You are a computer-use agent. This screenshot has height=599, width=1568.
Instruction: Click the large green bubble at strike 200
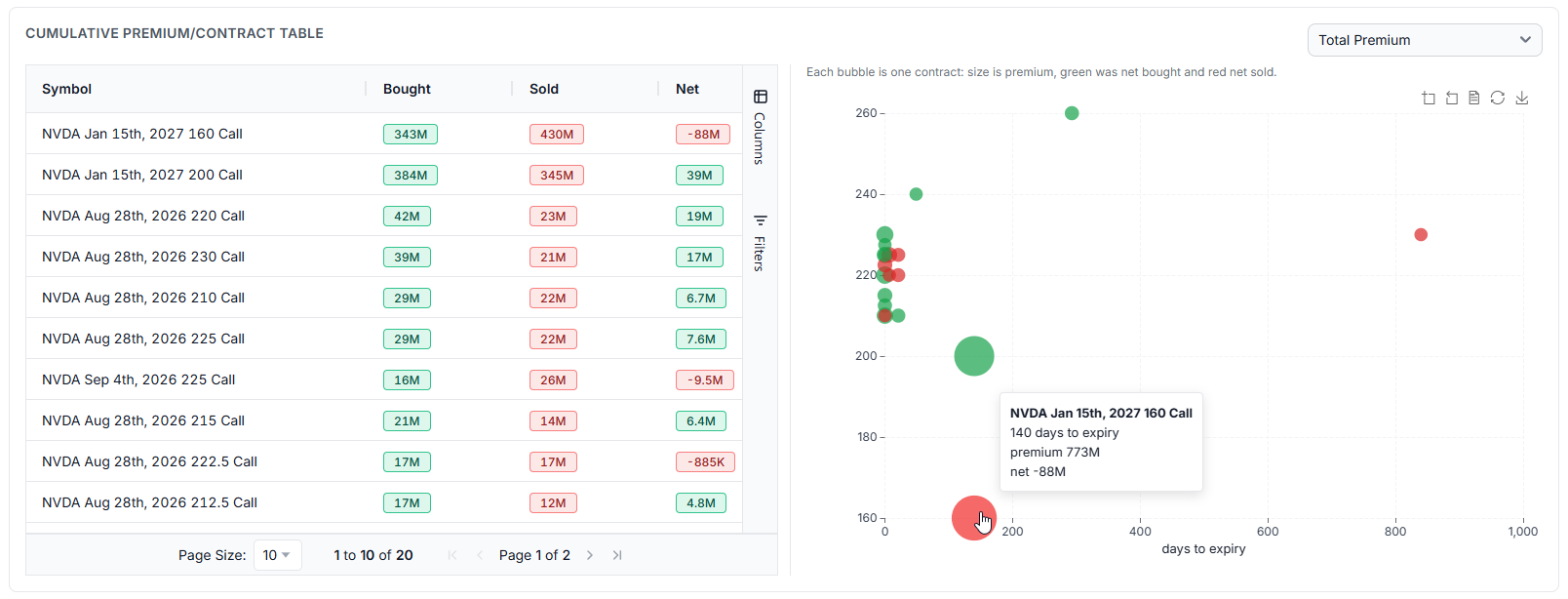point(974,356)
